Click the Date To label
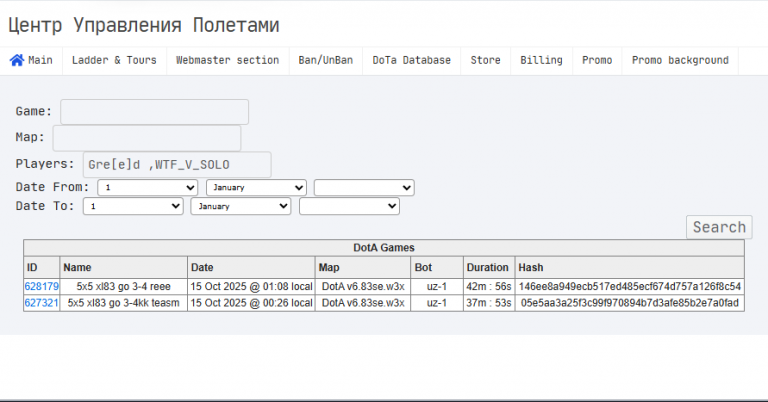The image size is (768, 402). pos(45,206)
